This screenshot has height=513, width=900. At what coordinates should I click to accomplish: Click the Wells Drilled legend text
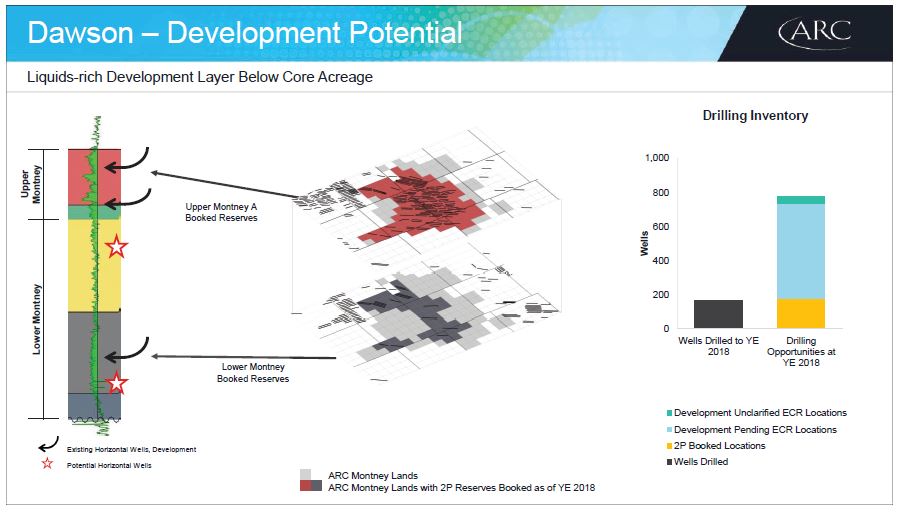701,462
